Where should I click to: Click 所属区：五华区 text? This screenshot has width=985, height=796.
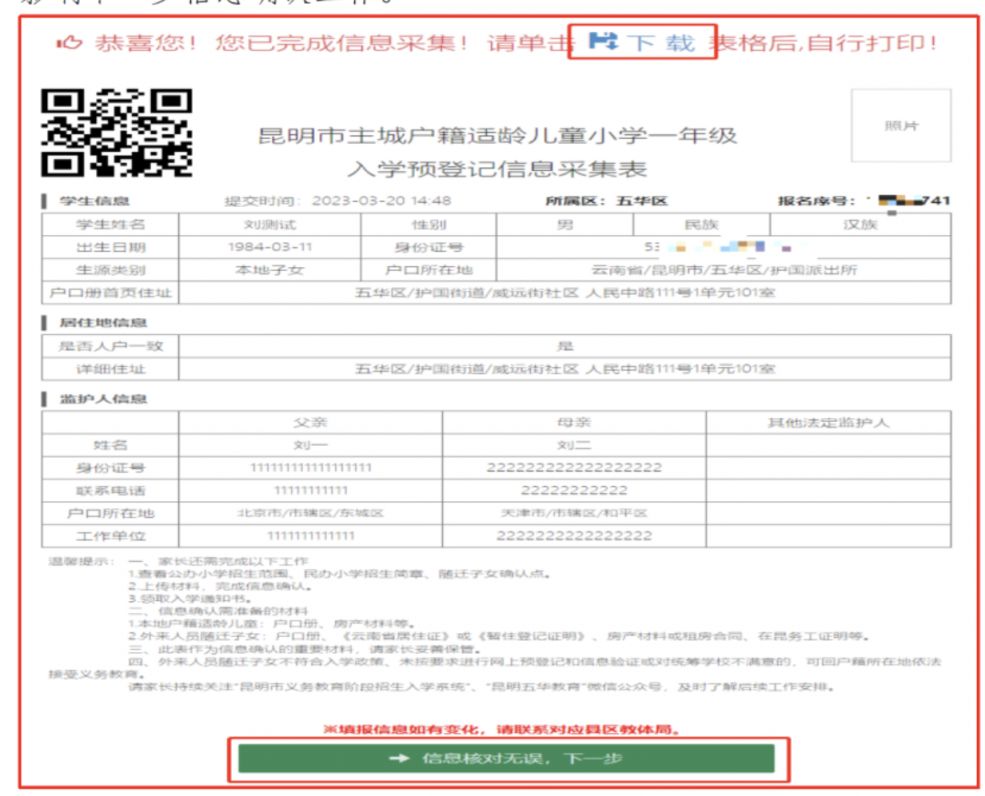(606, 201)
